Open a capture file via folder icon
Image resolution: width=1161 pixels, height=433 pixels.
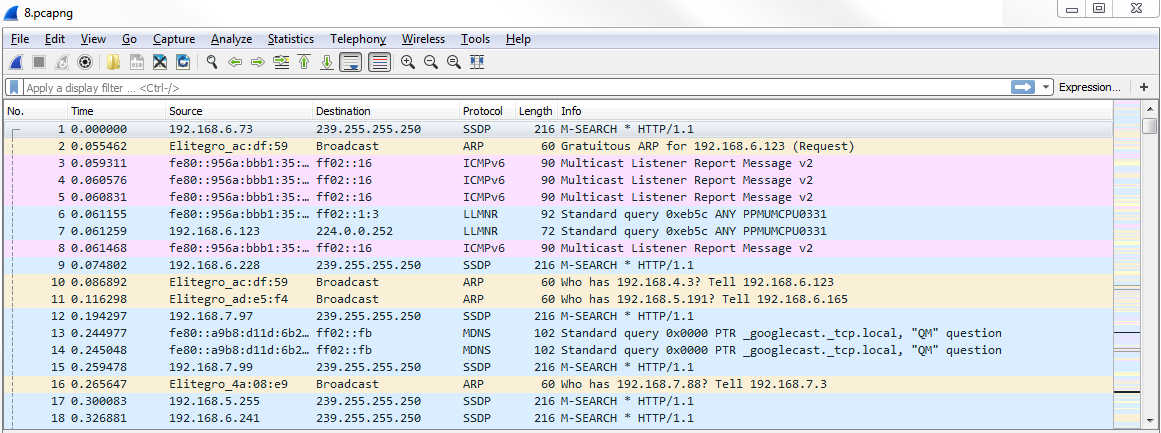coord(113,62)
